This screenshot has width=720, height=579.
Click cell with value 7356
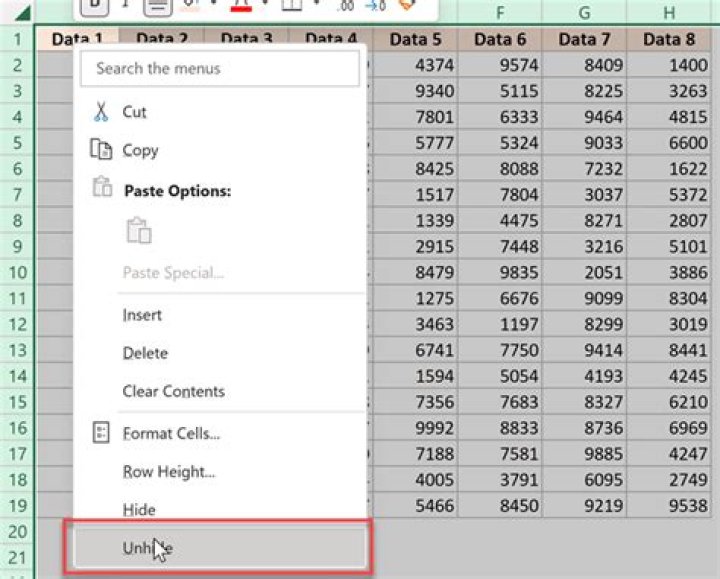(415, 402)
